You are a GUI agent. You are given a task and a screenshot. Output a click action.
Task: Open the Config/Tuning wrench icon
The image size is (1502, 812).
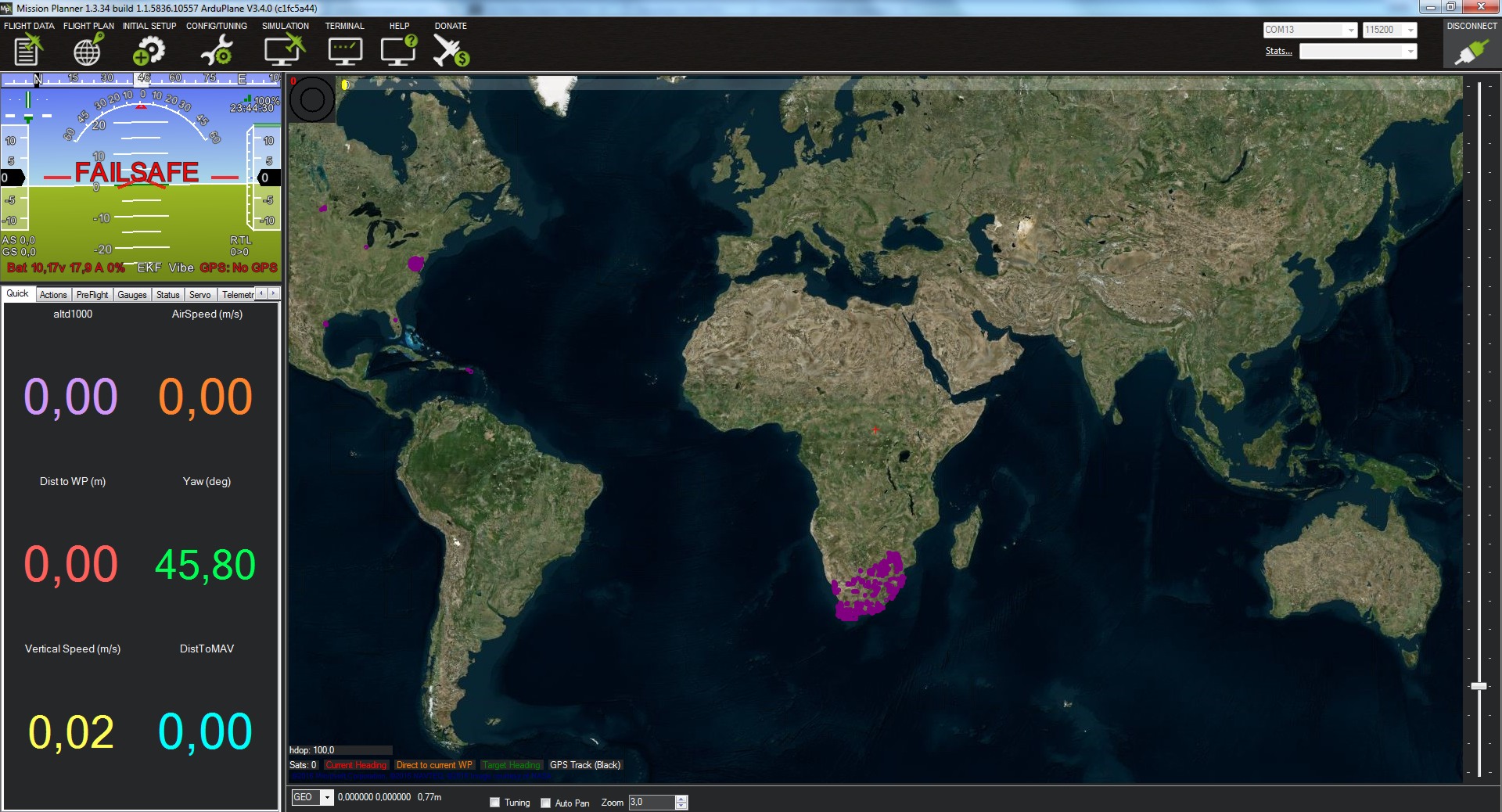pyautogui.click(x=217, y=50)
